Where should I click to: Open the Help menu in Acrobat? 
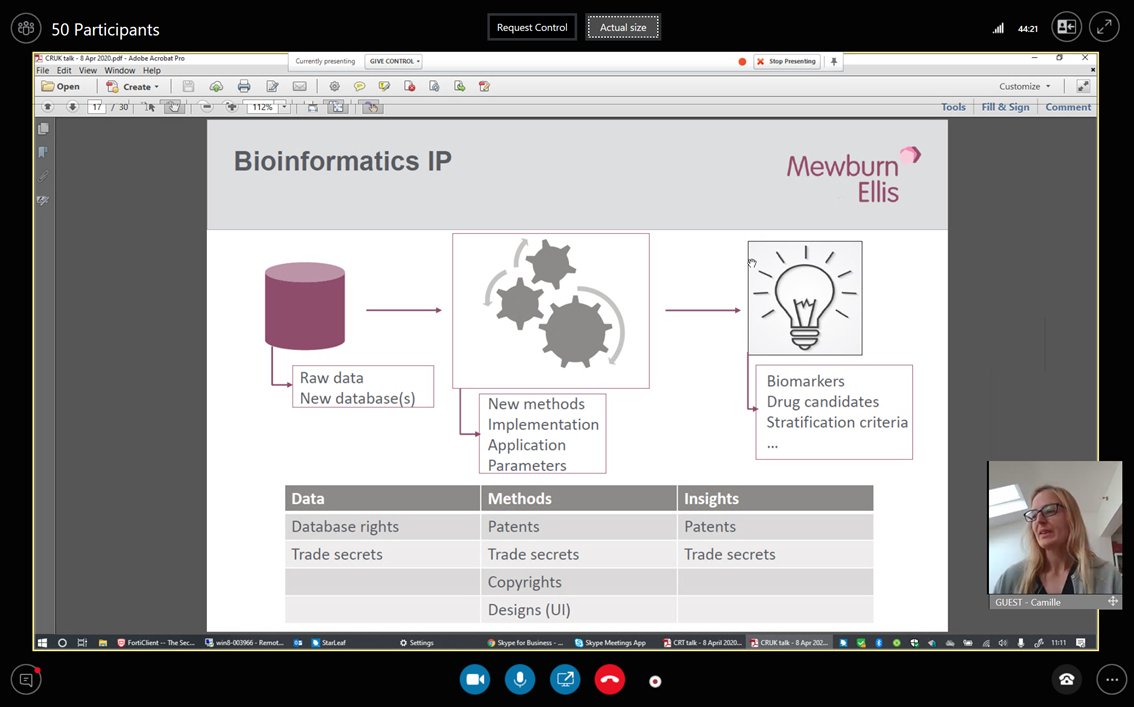(x=151, y=70)
